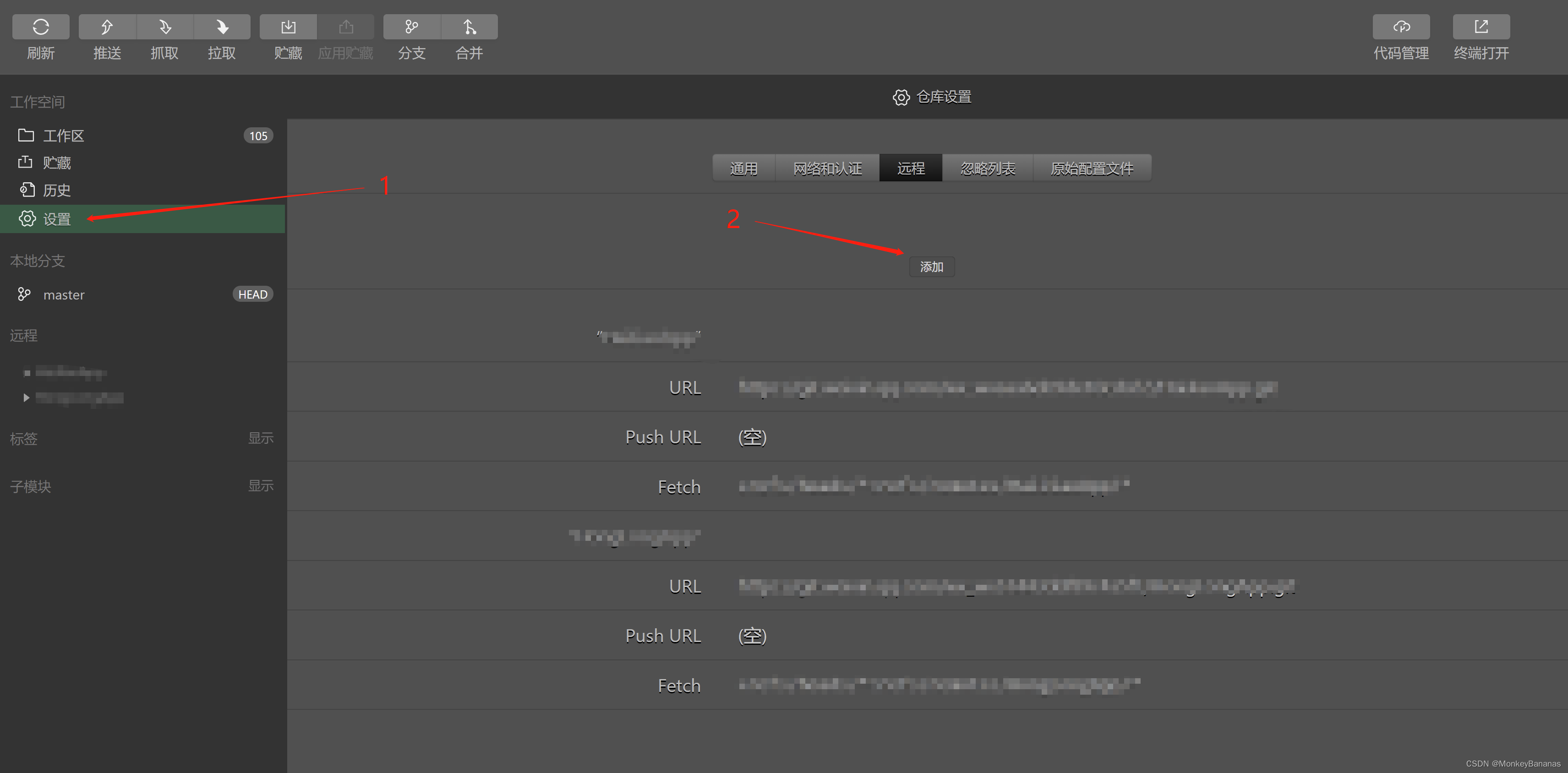
Task: Select the 设置 settings sidebar item
Action: 142,218
